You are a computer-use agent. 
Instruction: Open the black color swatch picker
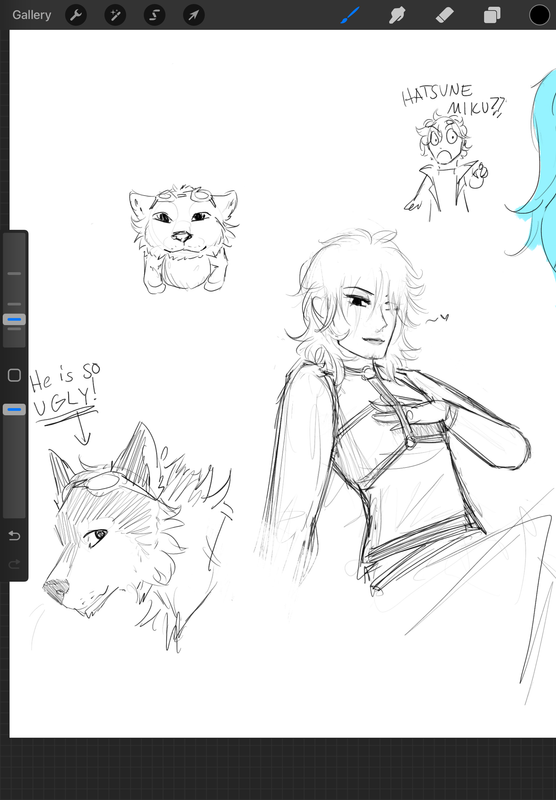[539, 15]
